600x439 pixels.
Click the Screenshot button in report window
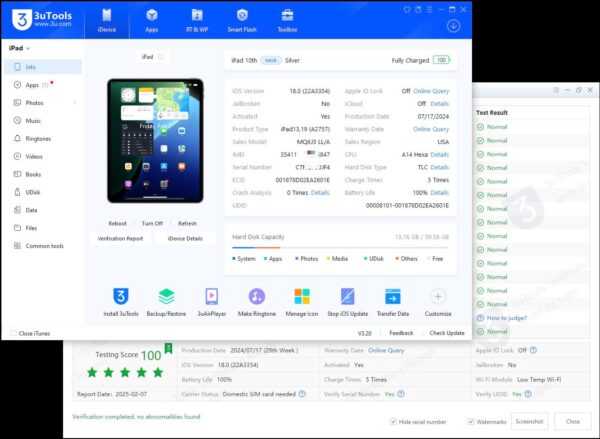(529, 421)
